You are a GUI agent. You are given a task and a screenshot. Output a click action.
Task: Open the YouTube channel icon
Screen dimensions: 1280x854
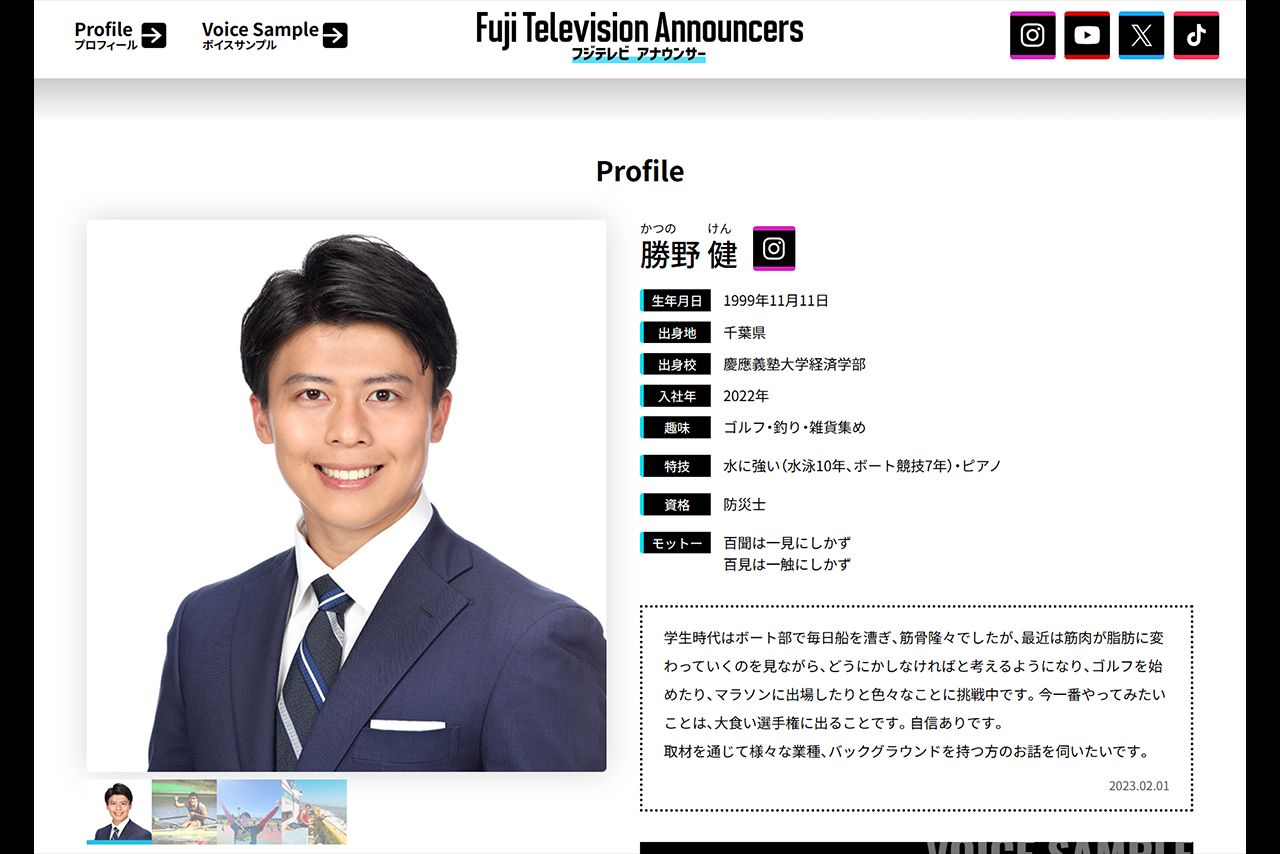click(1087, 34)
